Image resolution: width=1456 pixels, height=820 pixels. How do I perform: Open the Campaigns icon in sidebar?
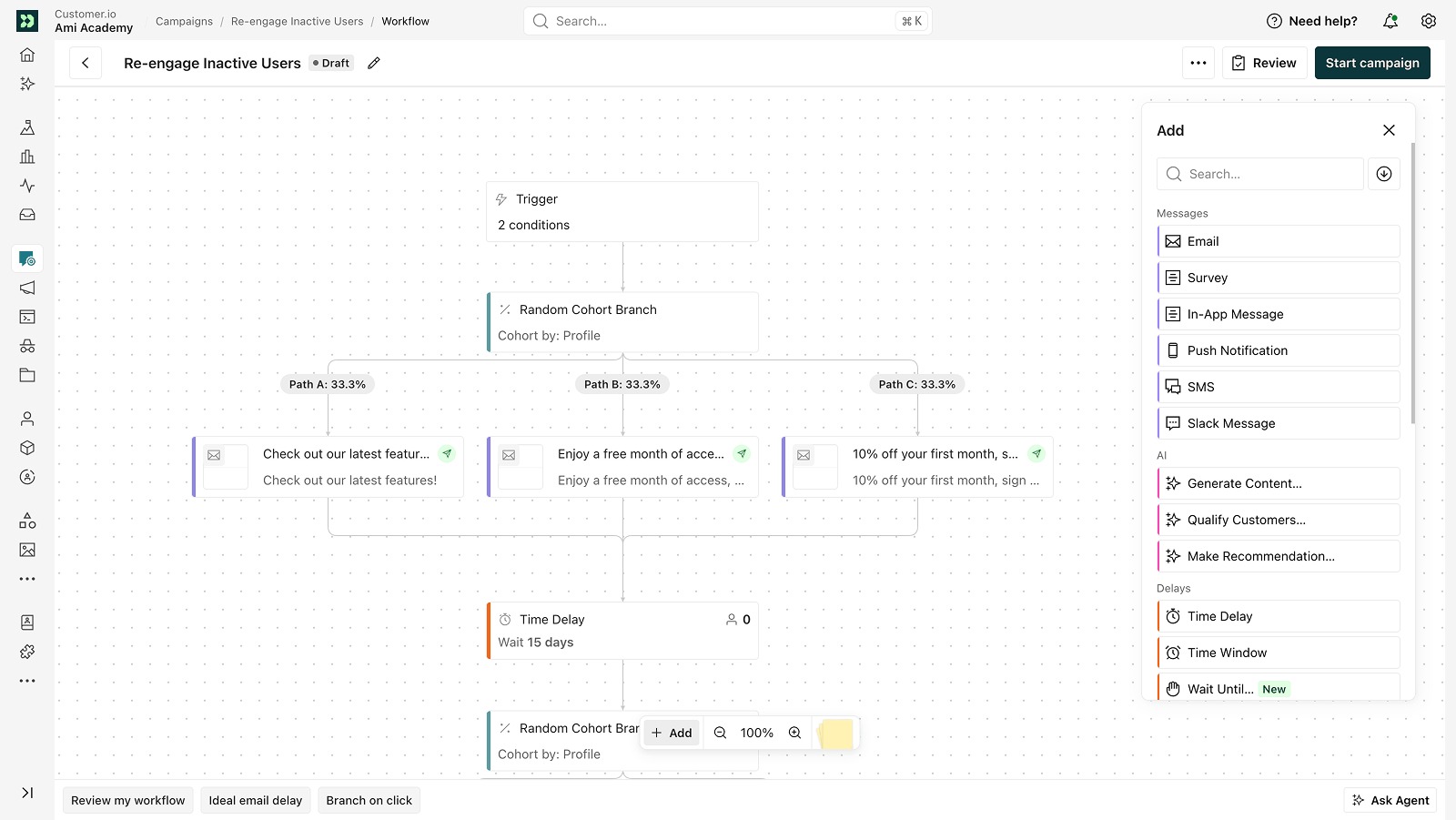[27, 258]
